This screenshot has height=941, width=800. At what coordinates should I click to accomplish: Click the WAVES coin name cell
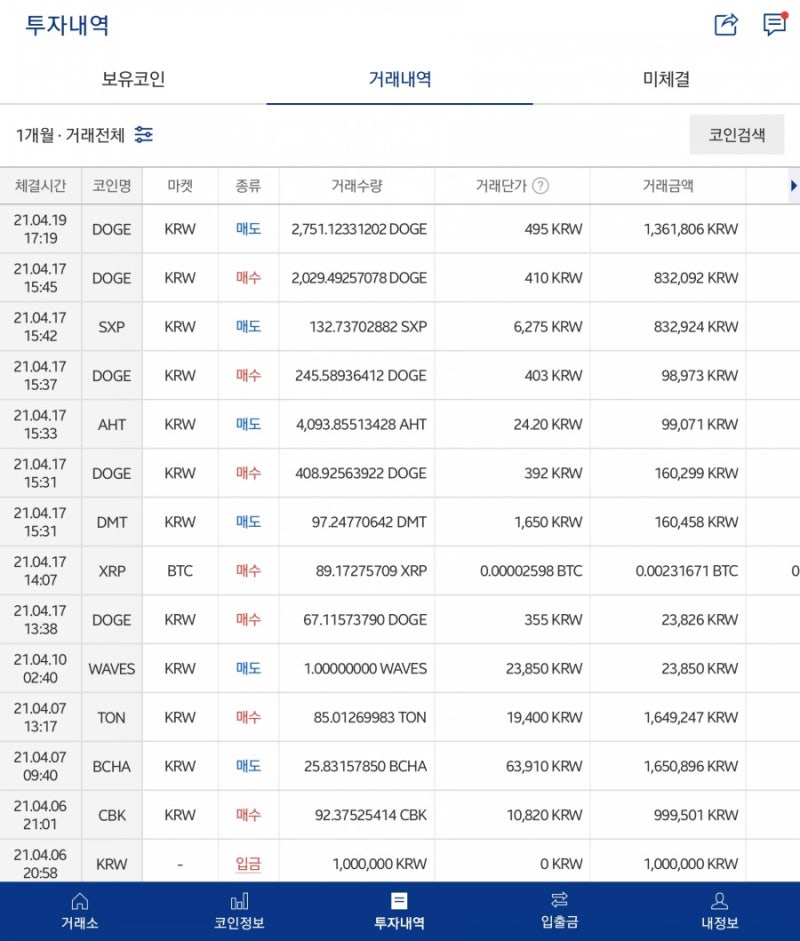(112, 669)
